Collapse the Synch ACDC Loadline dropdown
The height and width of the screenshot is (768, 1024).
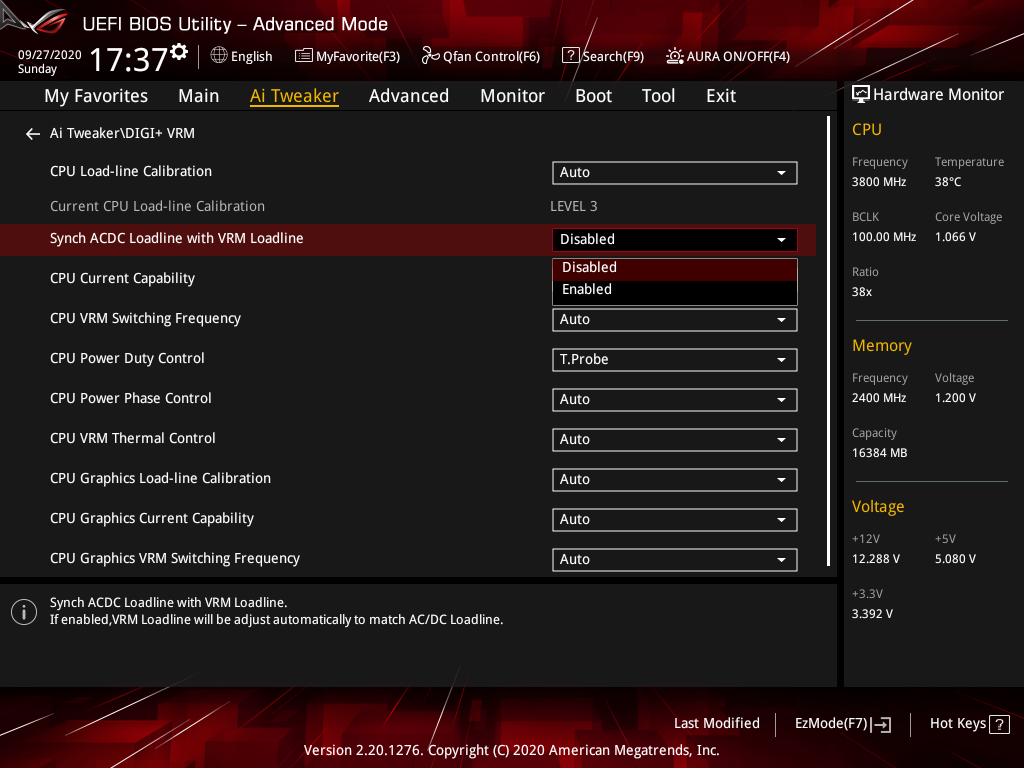[x=675, y=240]
